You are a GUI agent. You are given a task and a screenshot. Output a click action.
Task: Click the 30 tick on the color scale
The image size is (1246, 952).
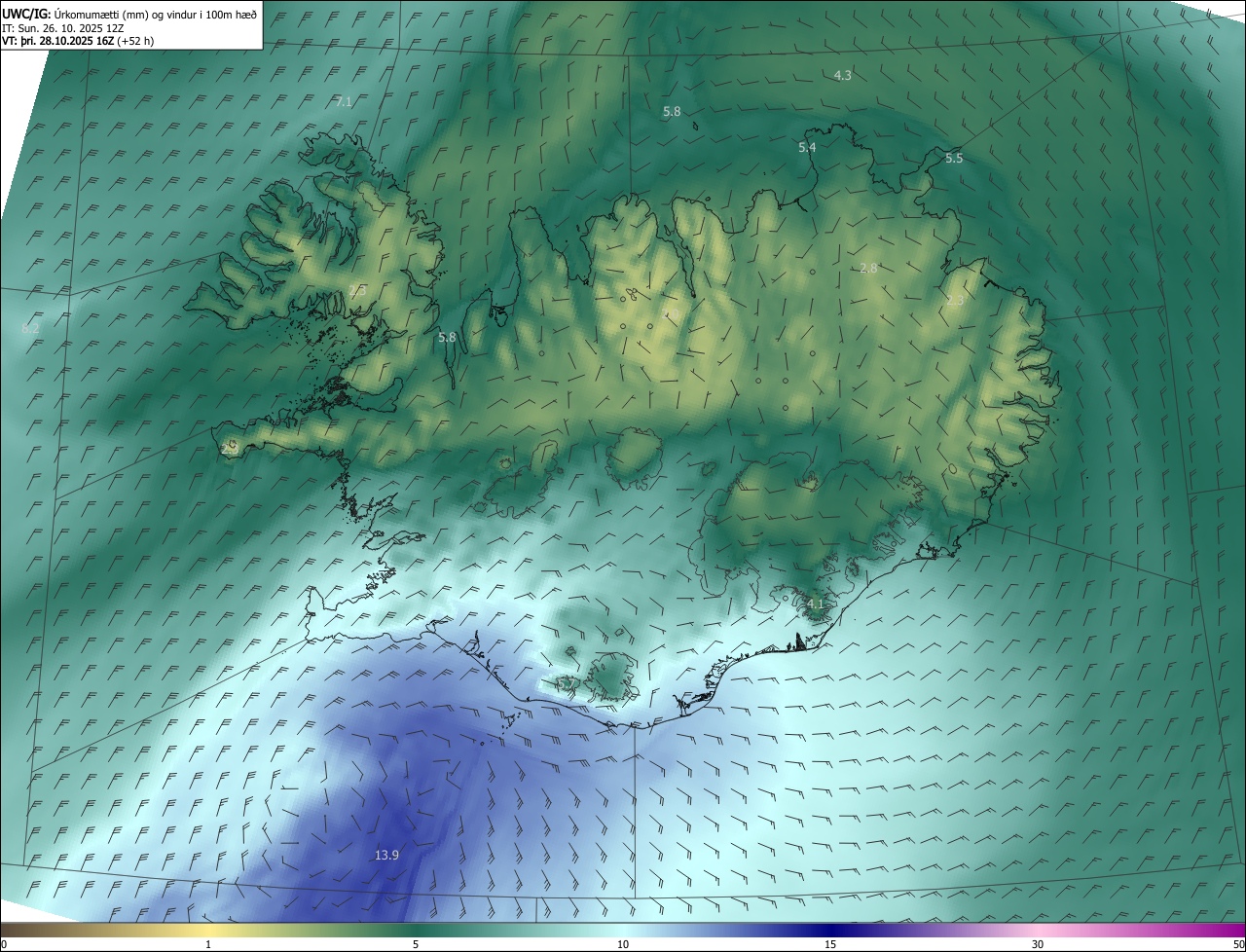point(1038,944)
